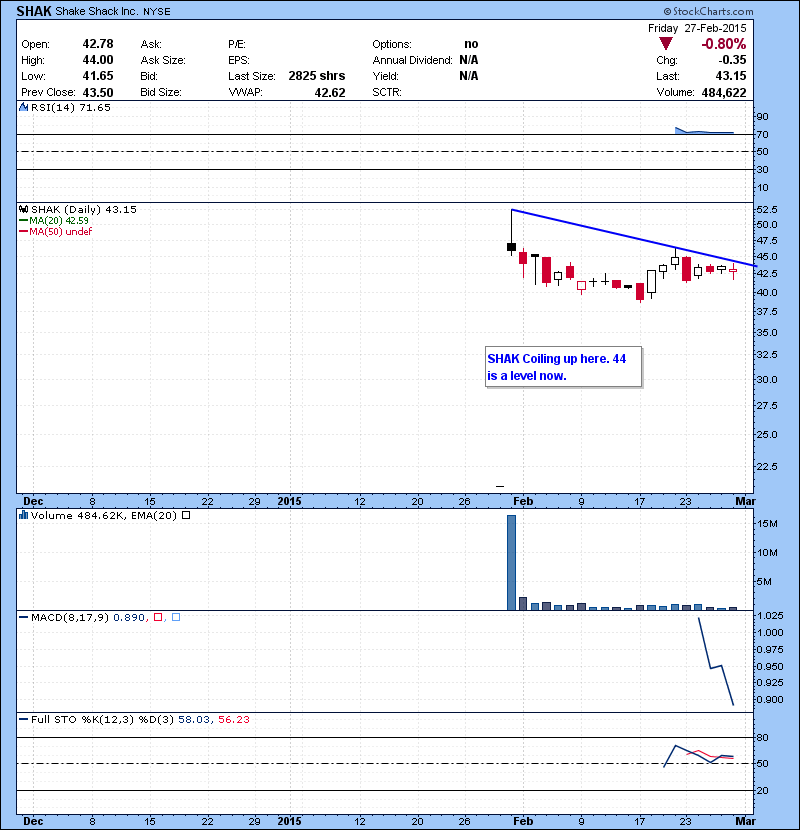Click the -0.80% percent change value
Screen dimensions: 800x830
(723, 44)
